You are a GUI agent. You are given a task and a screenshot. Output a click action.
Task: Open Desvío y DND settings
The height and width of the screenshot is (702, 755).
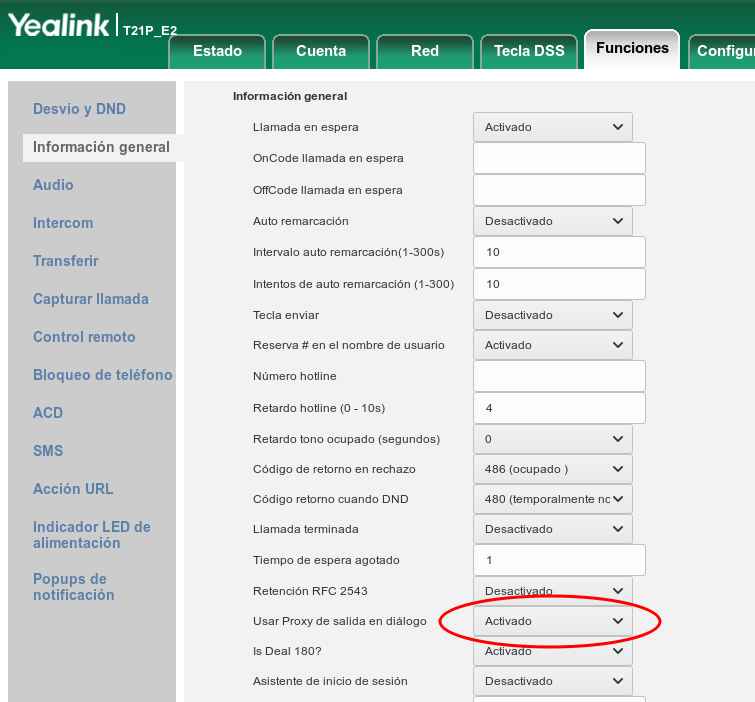pyautogui.click(x=79, y=109)
